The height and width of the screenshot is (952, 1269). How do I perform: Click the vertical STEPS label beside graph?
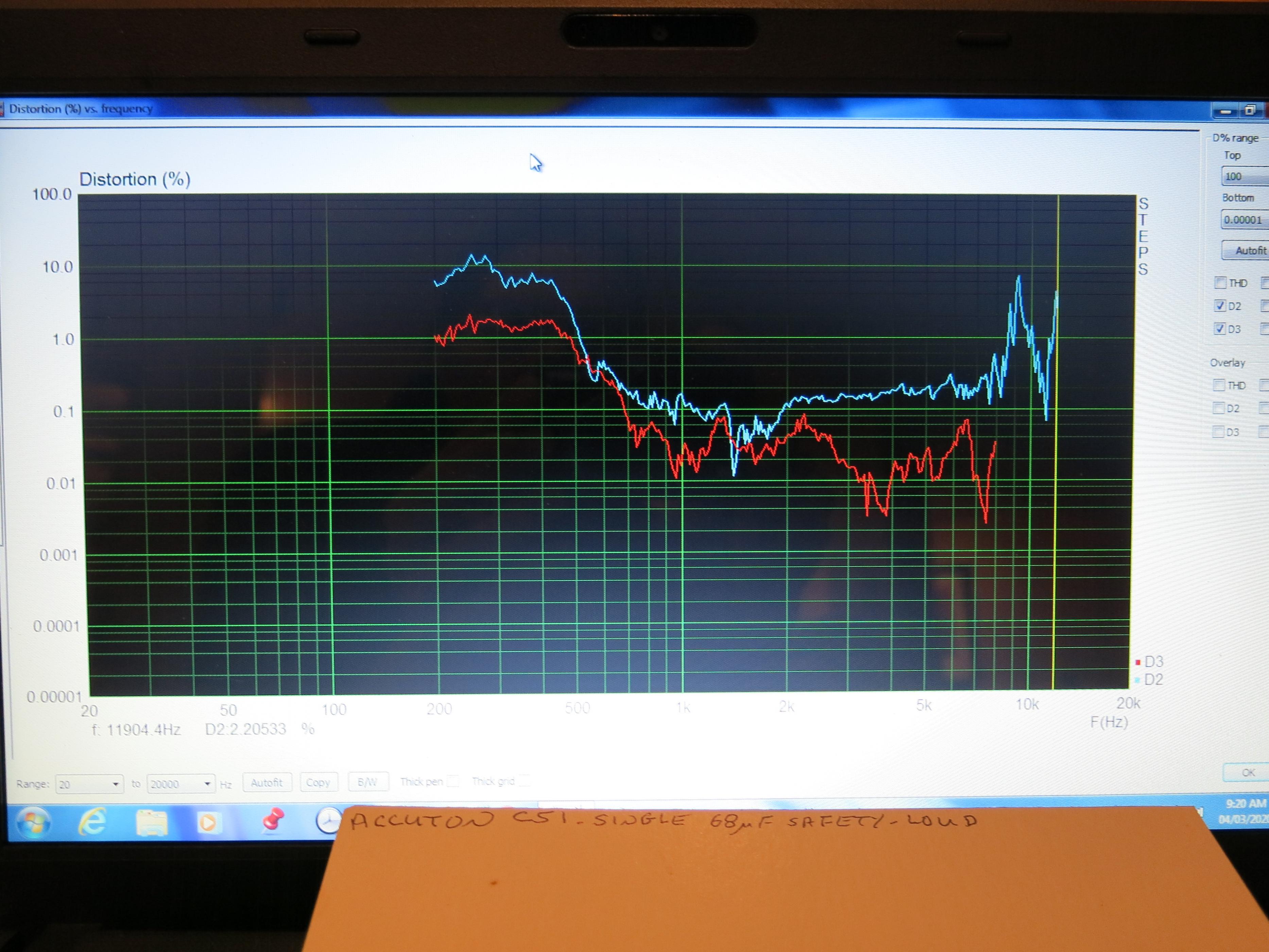[1143, 236]
